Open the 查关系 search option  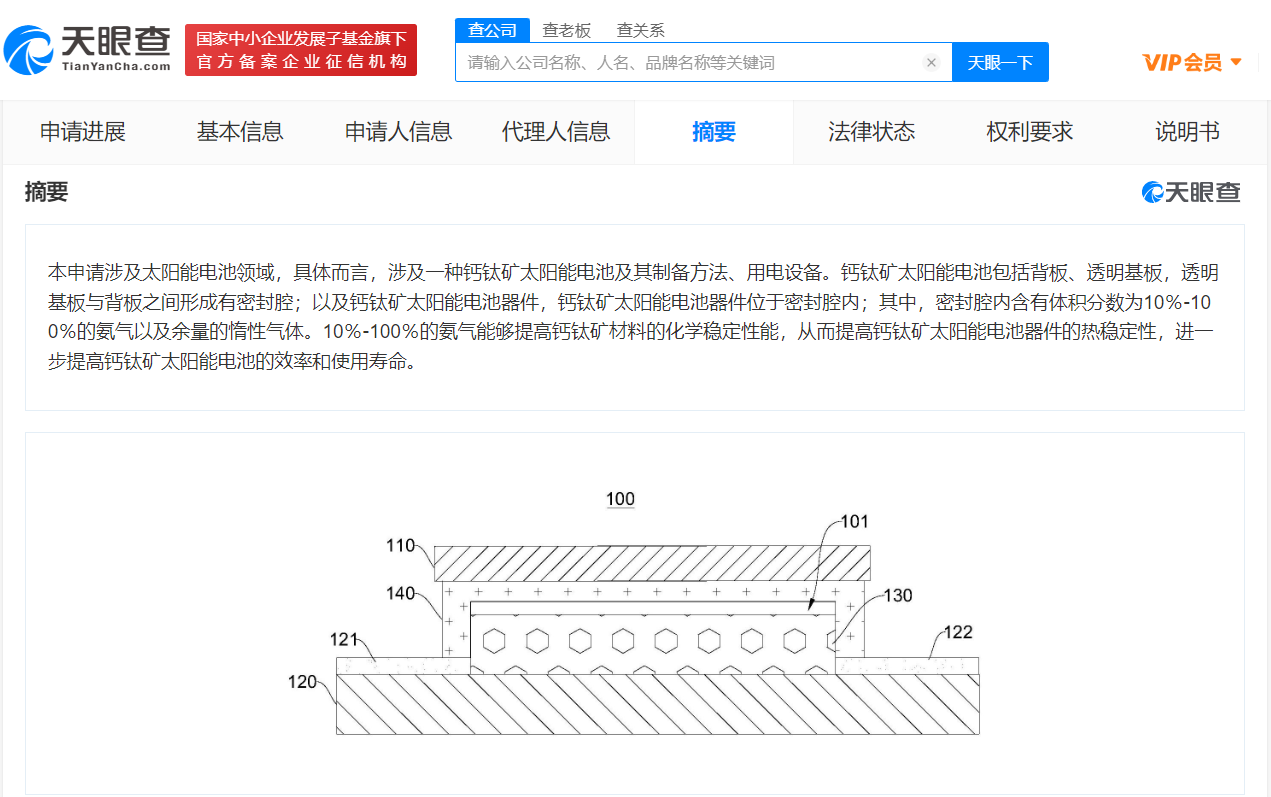[x=639, y=30]
